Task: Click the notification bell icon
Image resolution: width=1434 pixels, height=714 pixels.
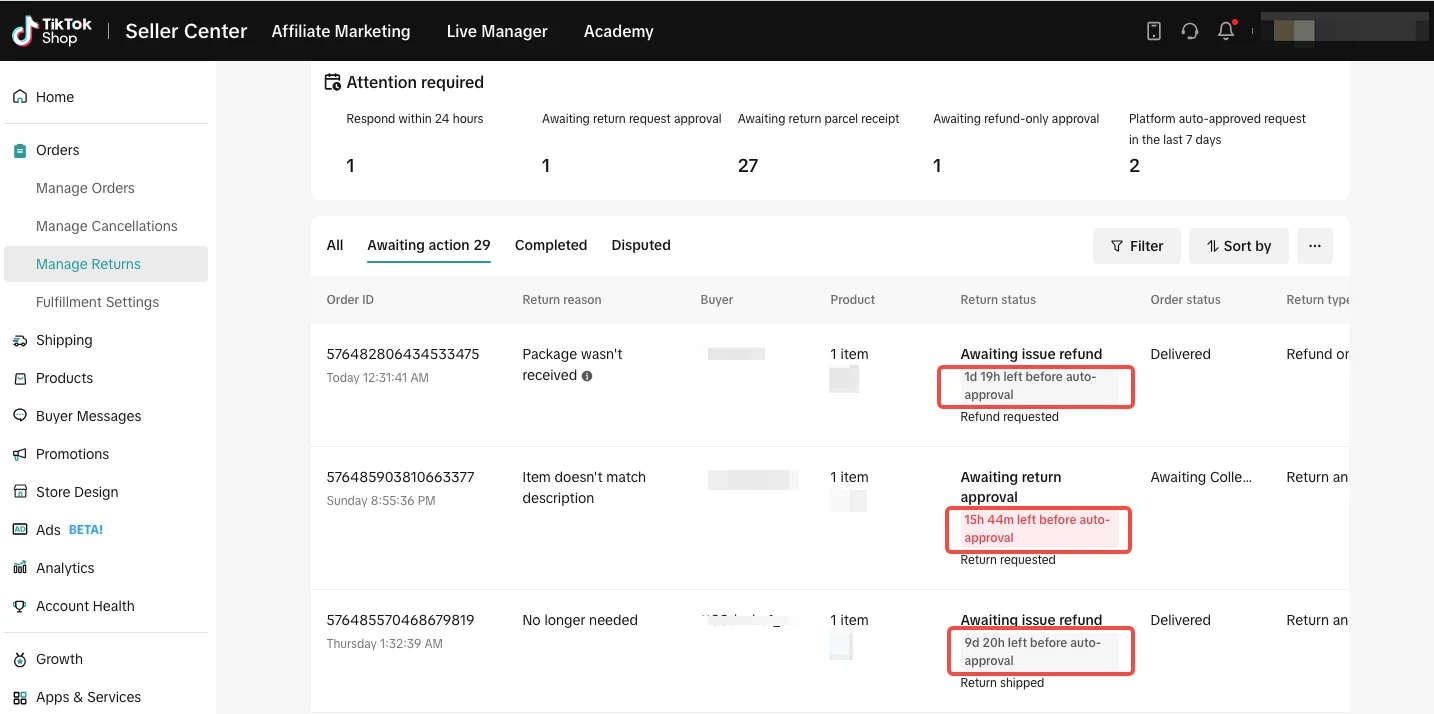Action: pyautogui.click(x=1225, y=31)
